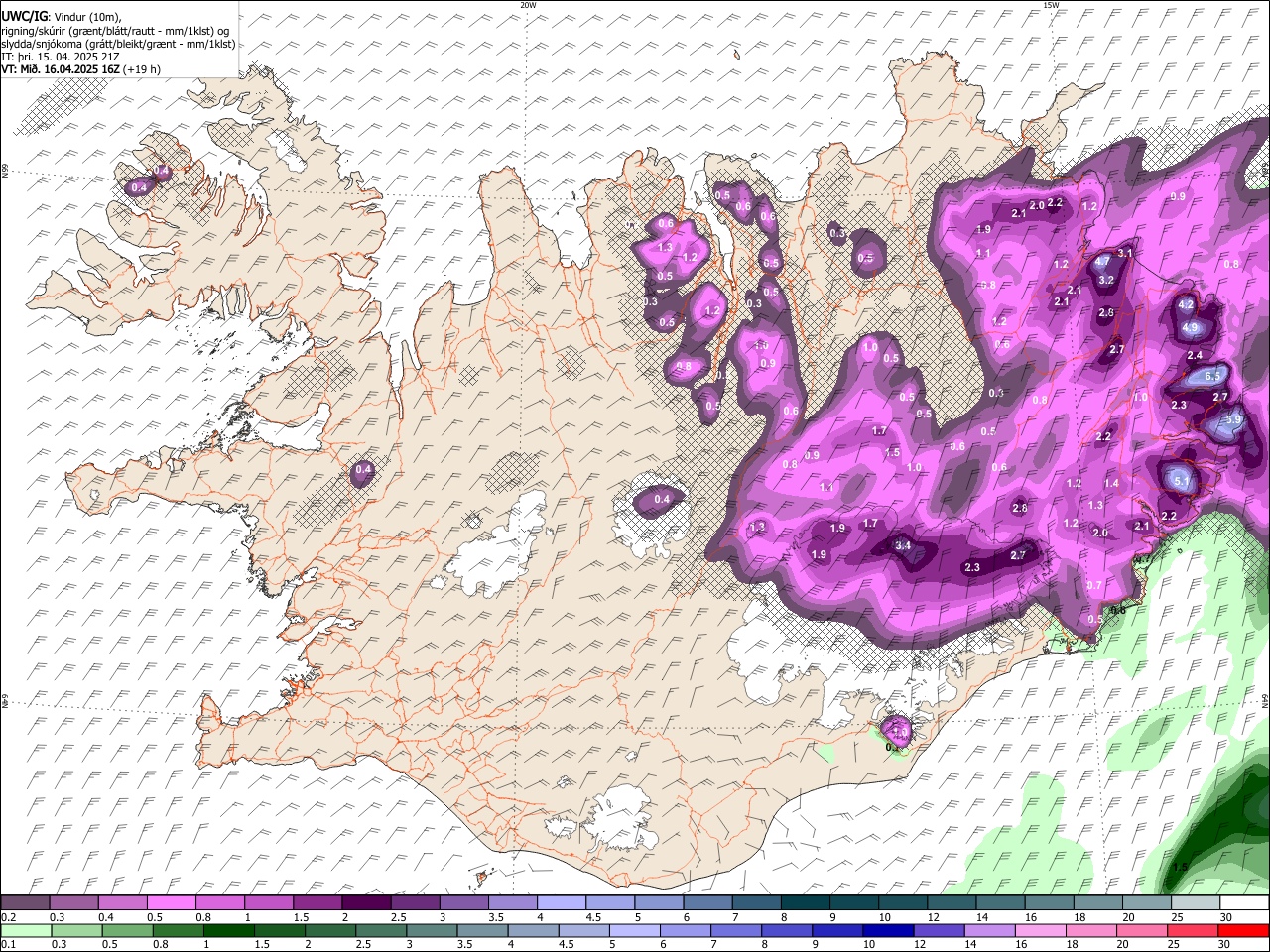Click the '15W' longitude label

(1051, 5)
